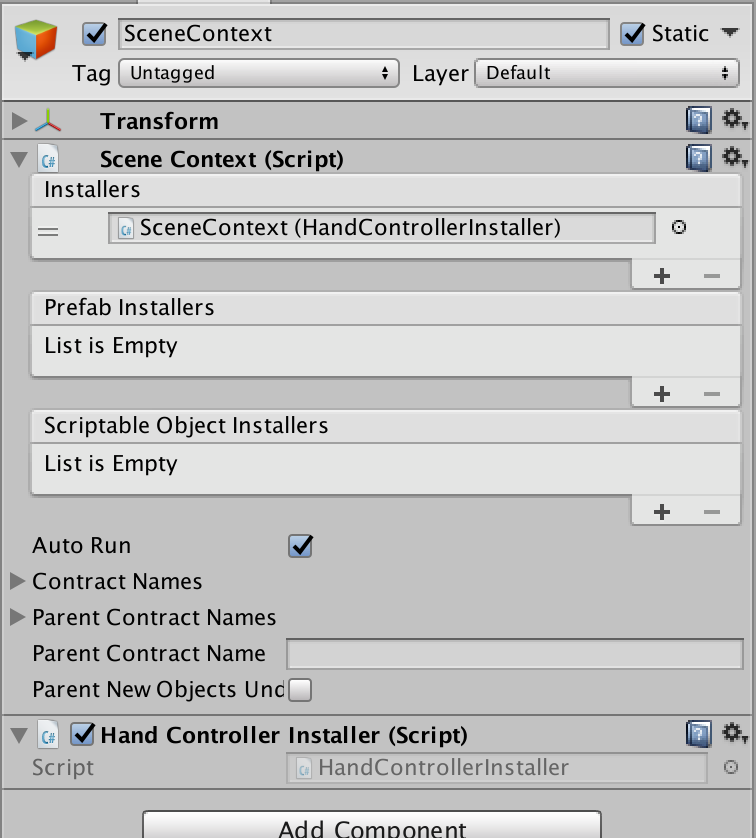756x838 pixels.
Task: Click the Scene Context C# script icon
Action: [x=48, y=159]
